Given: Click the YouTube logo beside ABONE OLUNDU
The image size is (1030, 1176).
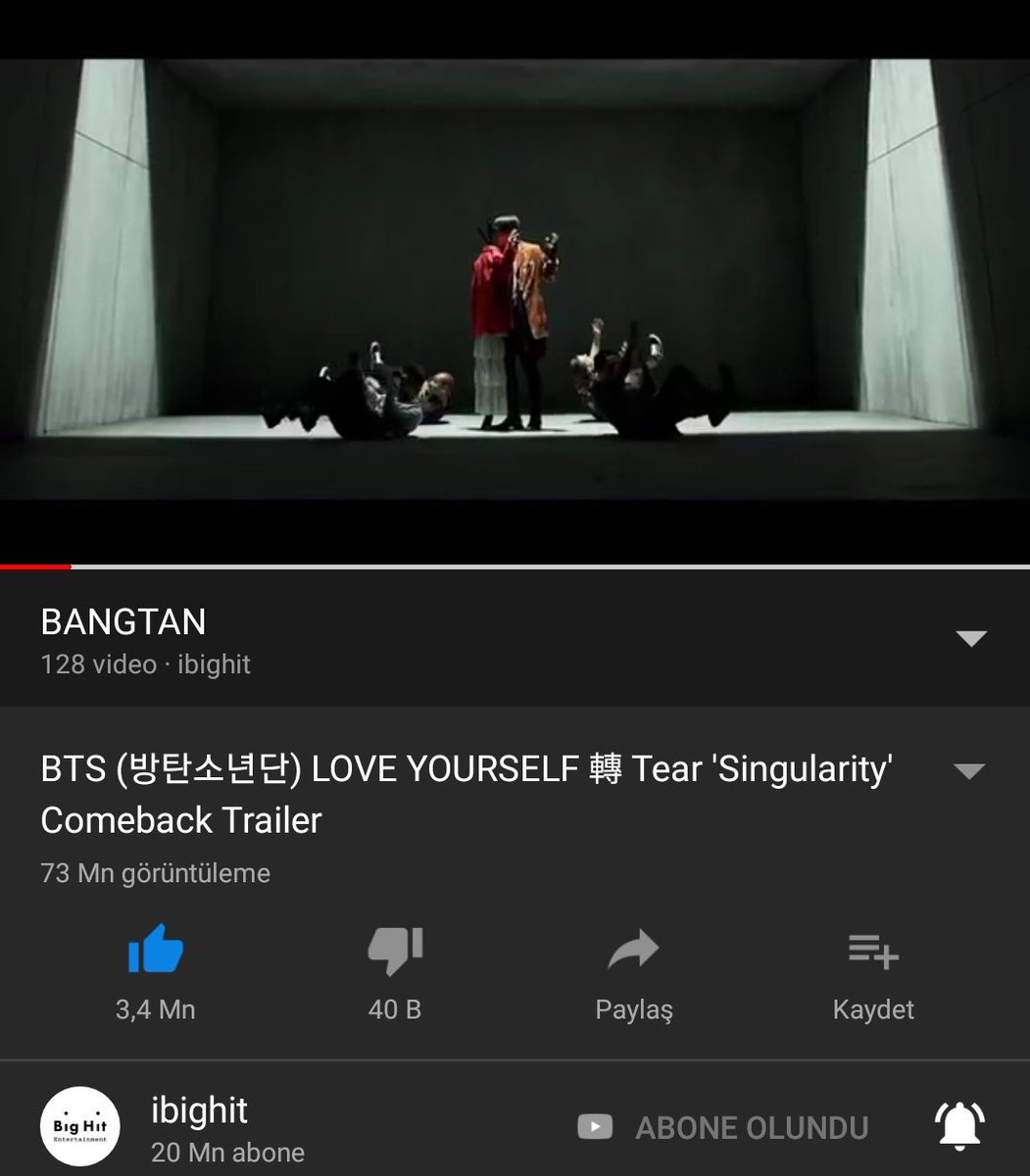Looking at the screenshot, I should click(595, 1127).
